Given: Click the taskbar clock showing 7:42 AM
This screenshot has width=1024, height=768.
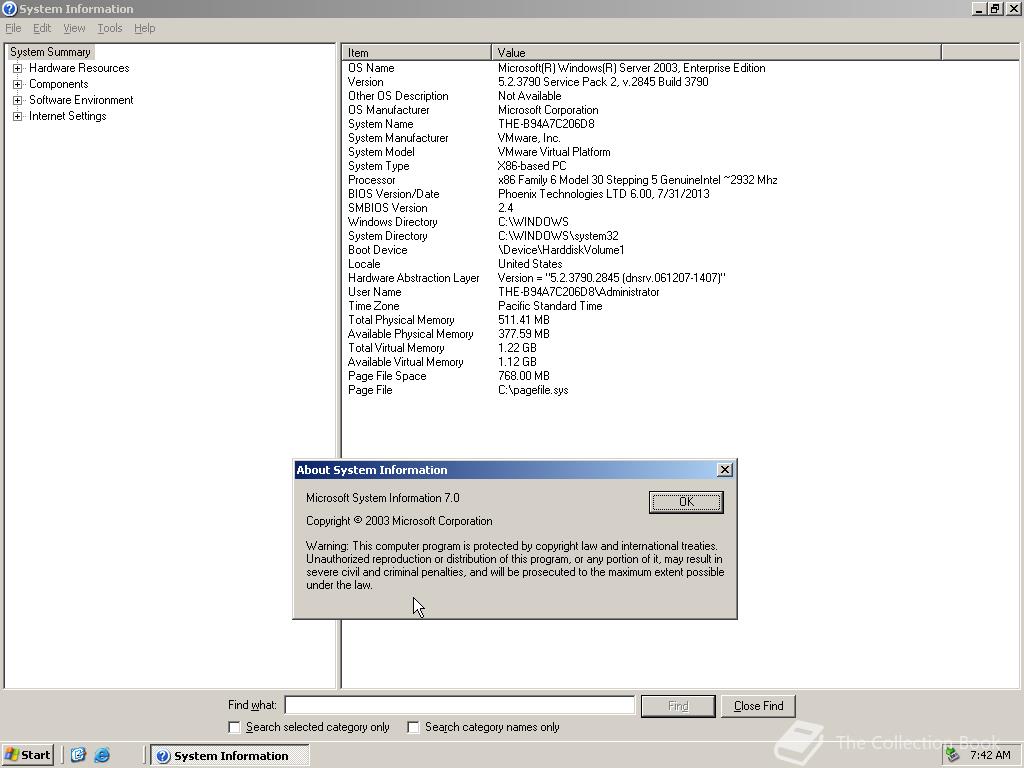Looking at the screenshot, I should coord(990,755).
